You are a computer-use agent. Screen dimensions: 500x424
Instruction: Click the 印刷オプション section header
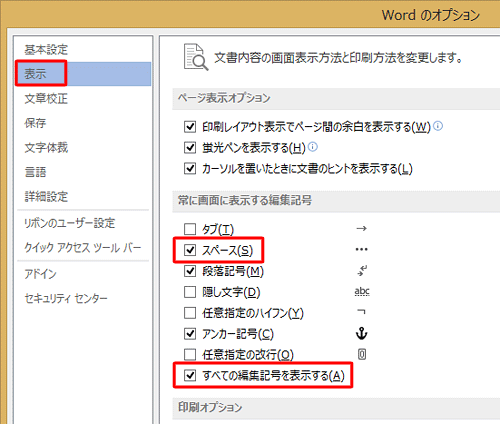pyautogui.click(x=210, y=407)
